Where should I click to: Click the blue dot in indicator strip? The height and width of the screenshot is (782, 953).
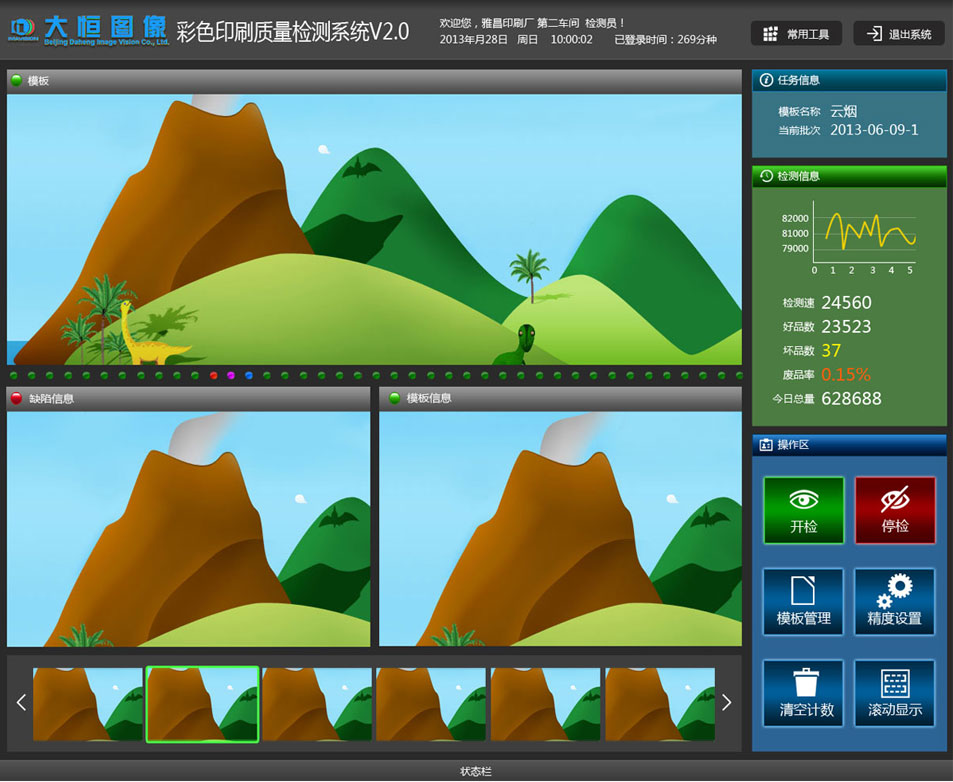249,376
